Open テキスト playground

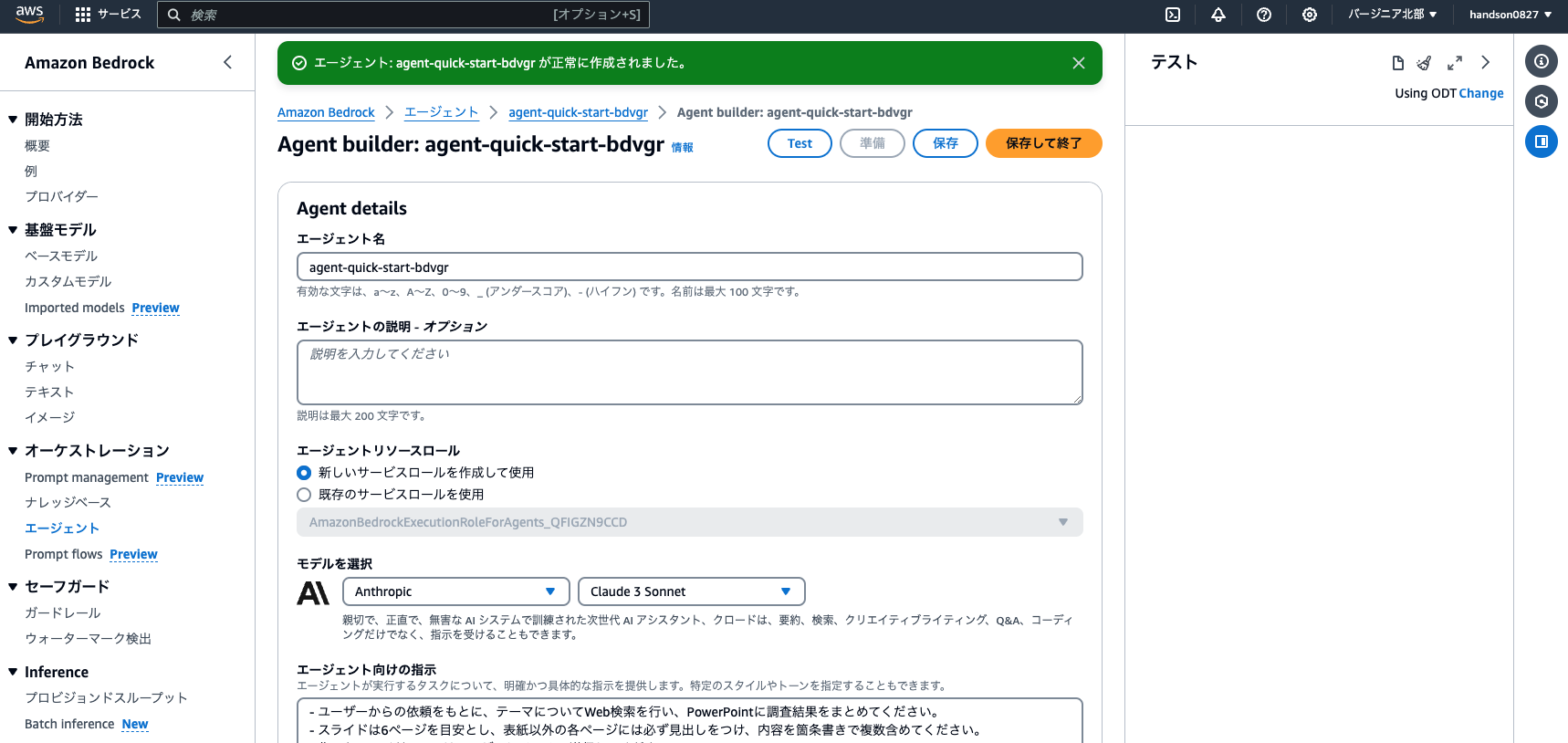[49, 392]
